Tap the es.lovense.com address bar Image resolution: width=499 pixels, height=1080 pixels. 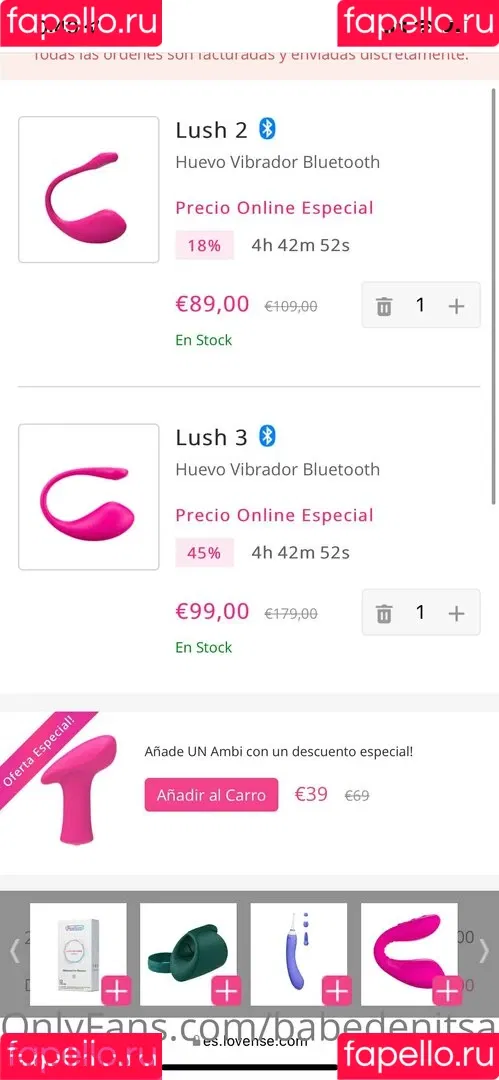click(x=250, y=1041)
